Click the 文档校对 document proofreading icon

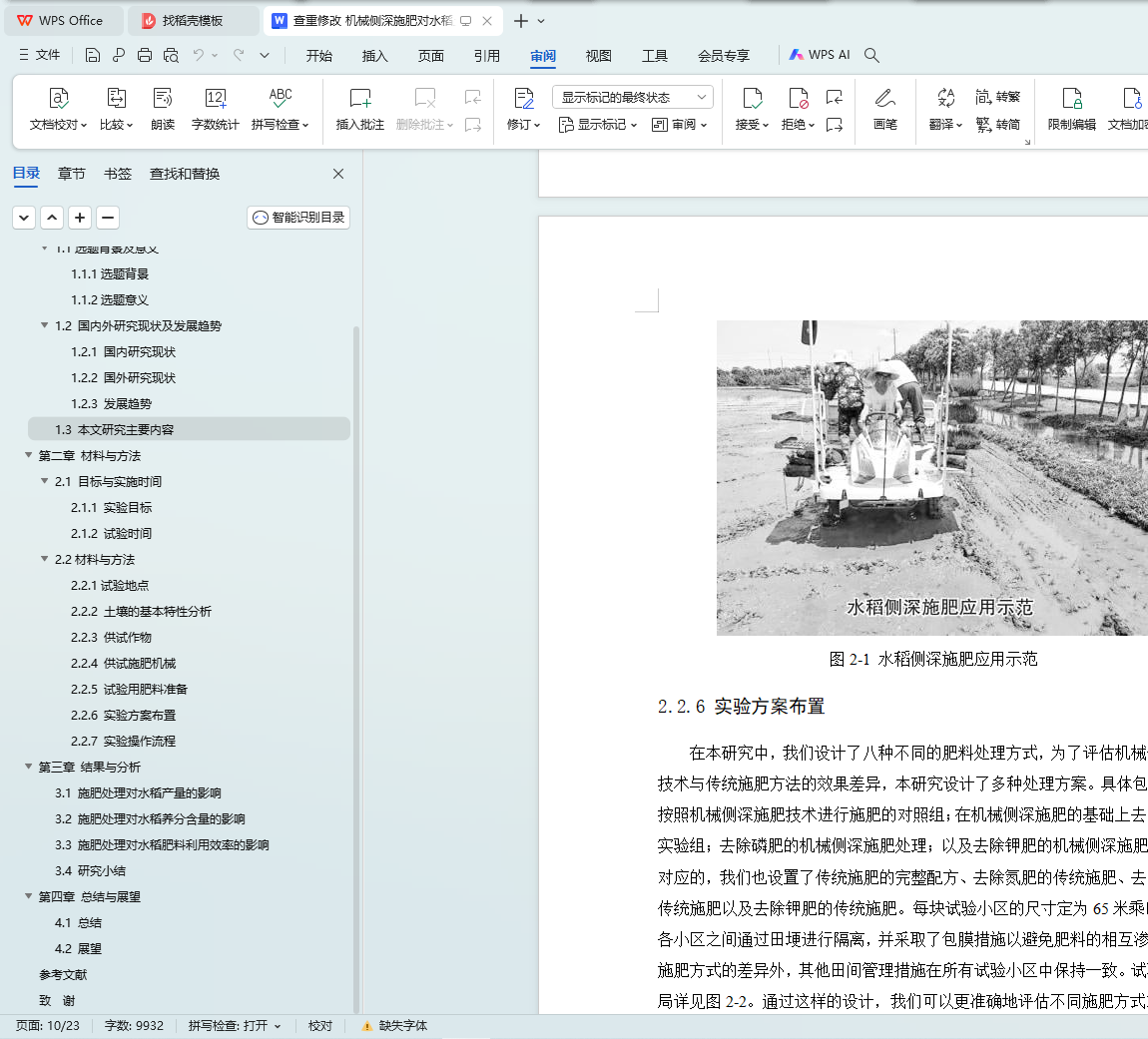[x=58, y=99]
